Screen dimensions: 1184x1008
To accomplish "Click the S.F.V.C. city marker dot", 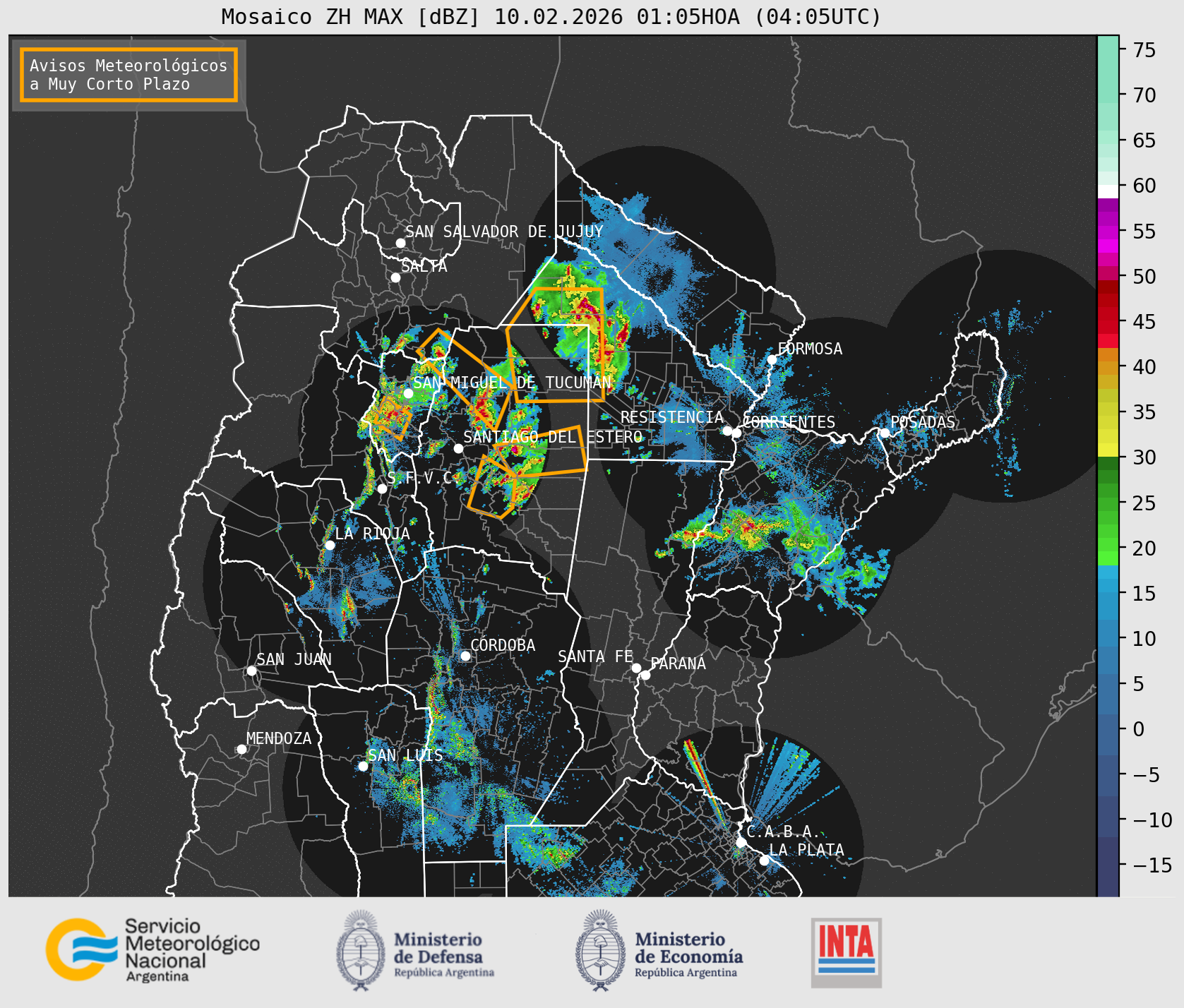I will 382,488.
